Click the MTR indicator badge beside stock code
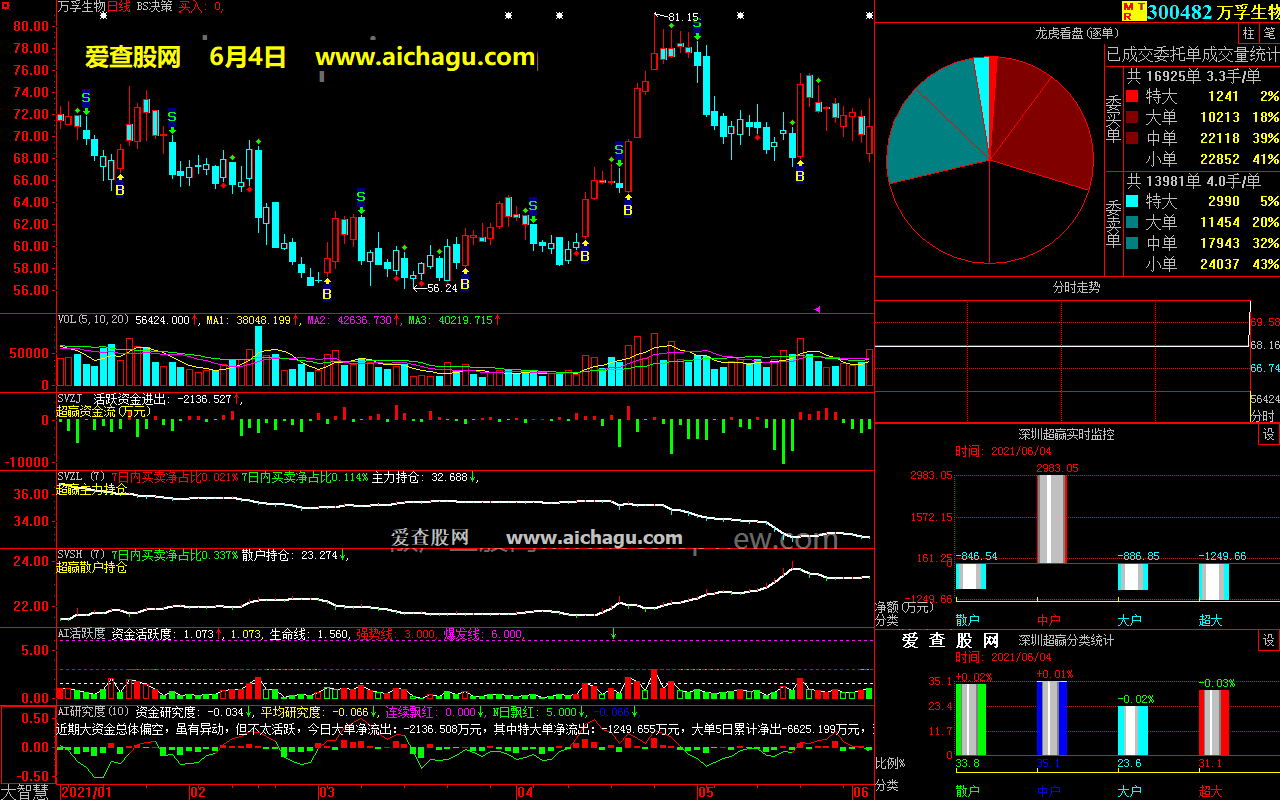Screen dimensions: 1280x800 (1132, 11)
